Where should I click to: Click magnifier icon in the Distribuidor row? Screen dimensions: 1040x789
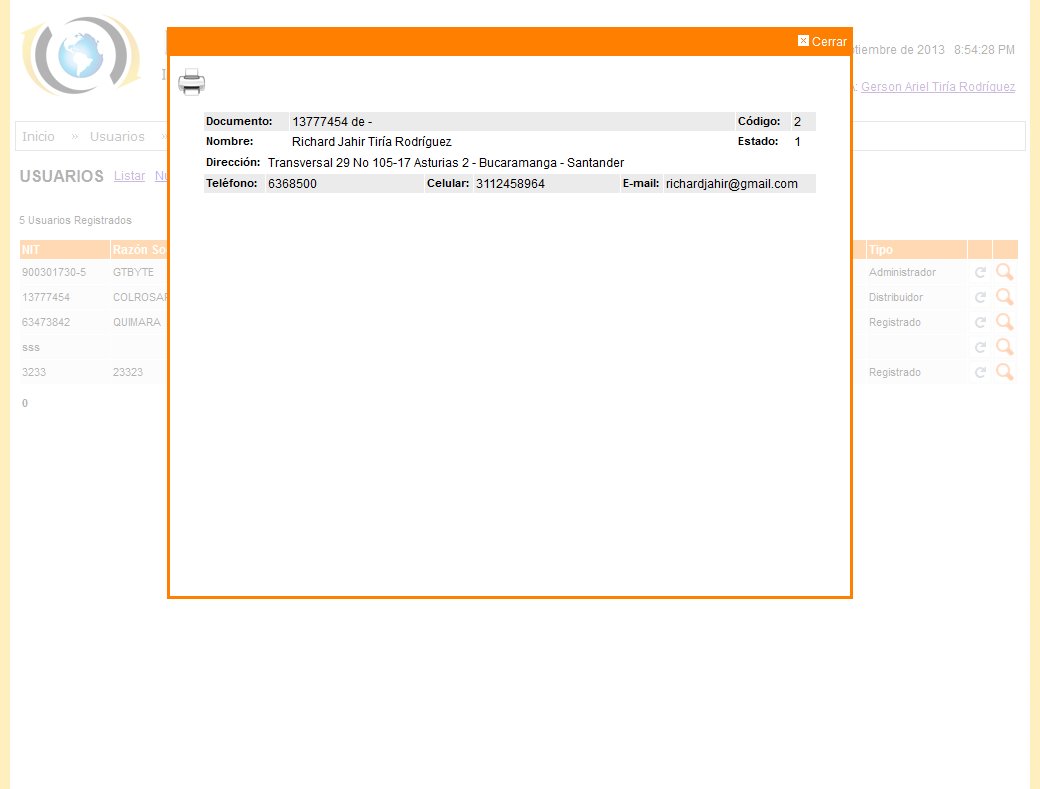[x=1005, y=297]
